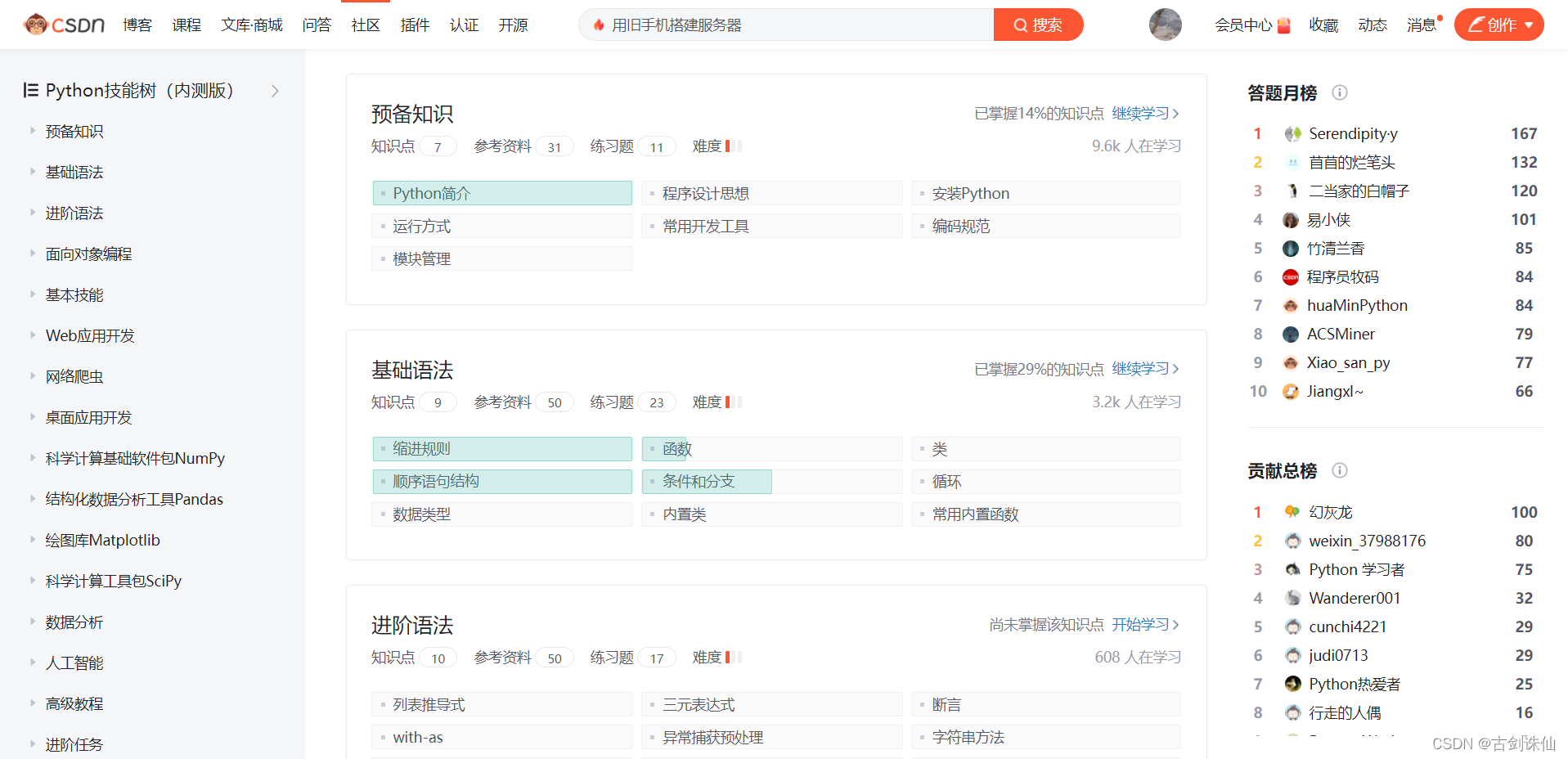Screen dimensions: 1568x759
Task: Open 程序员牧码 avatar icon
Action: 1291,276
